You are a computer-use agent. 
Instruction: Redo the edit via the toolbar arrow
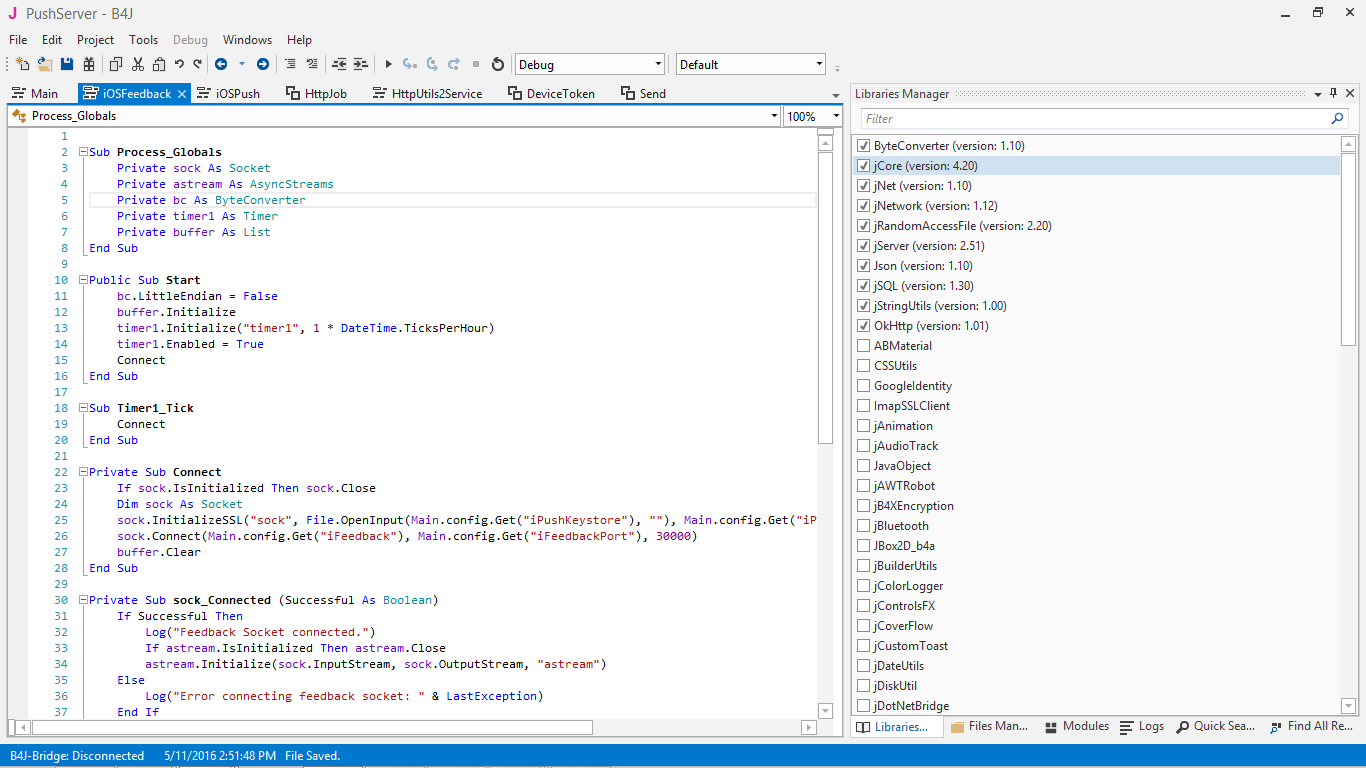tap(197, 64)
